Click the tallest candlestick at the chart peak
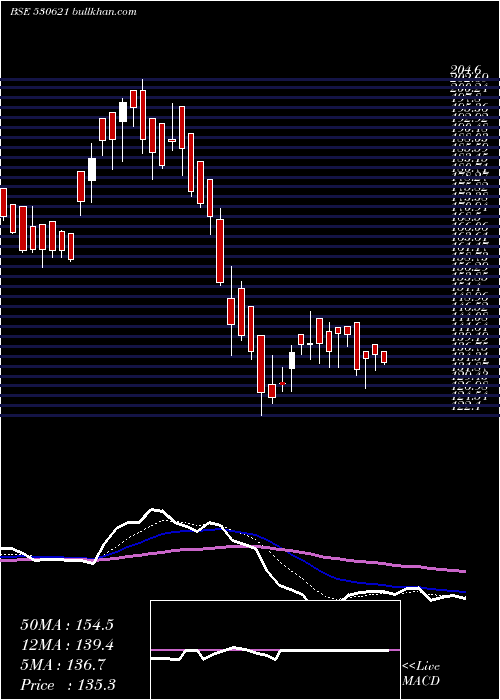 (x=143, y=116)
